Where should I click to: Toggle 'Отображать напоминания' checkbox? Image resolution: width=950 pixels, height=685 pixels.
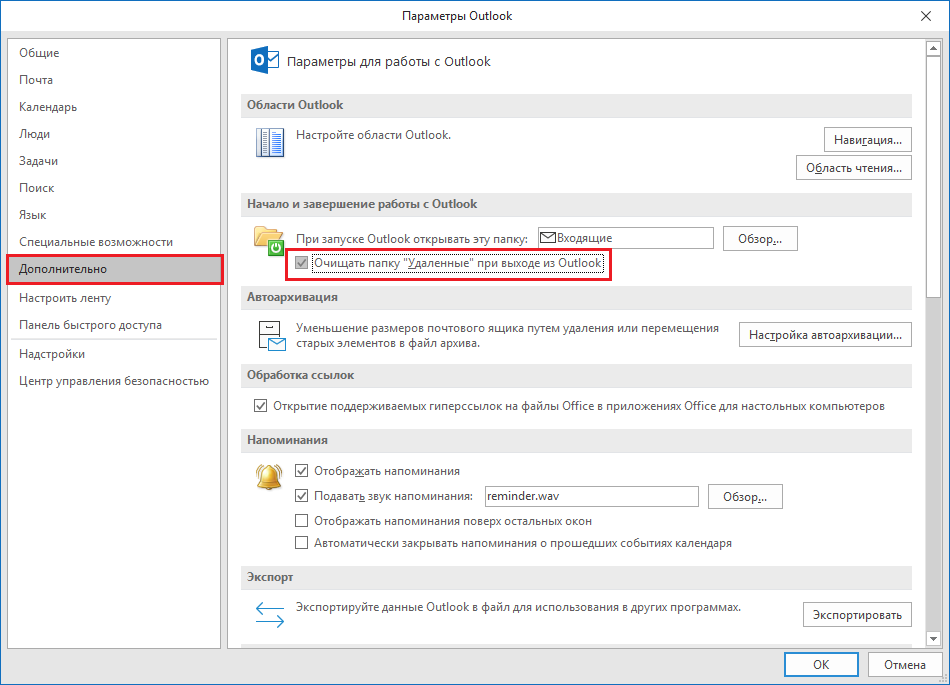click(301, 471)
